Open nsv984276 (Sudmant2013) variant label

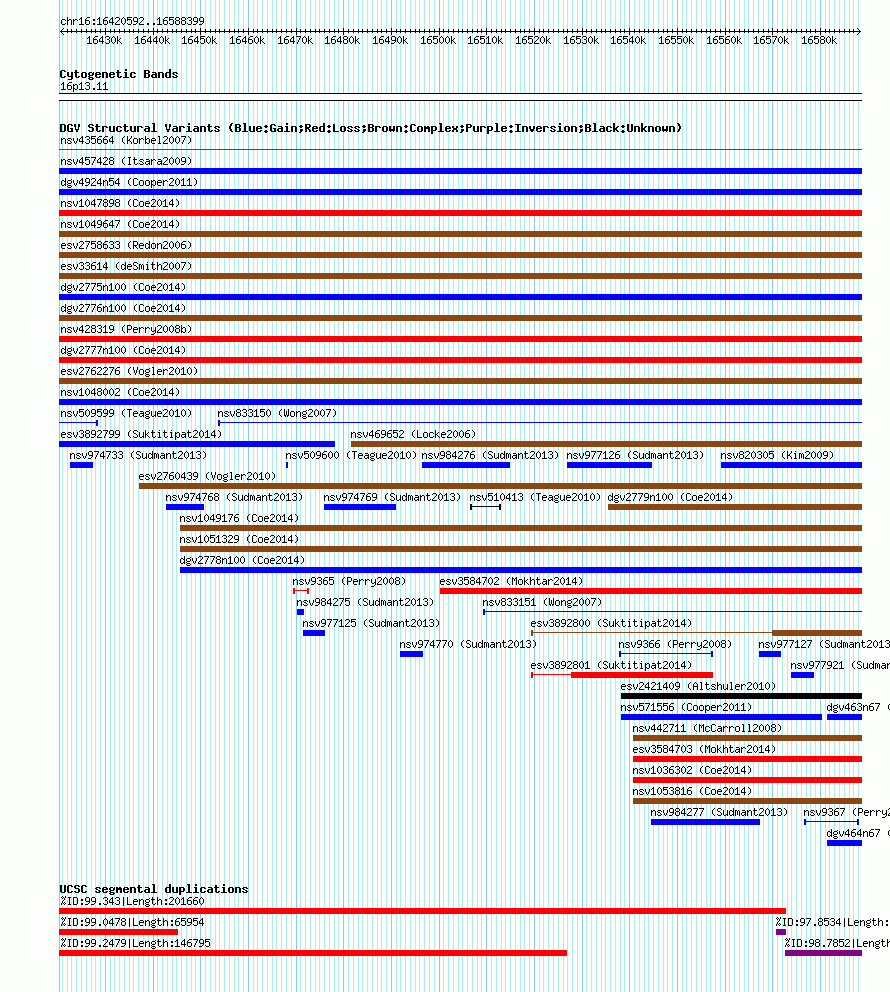[490, 456]
